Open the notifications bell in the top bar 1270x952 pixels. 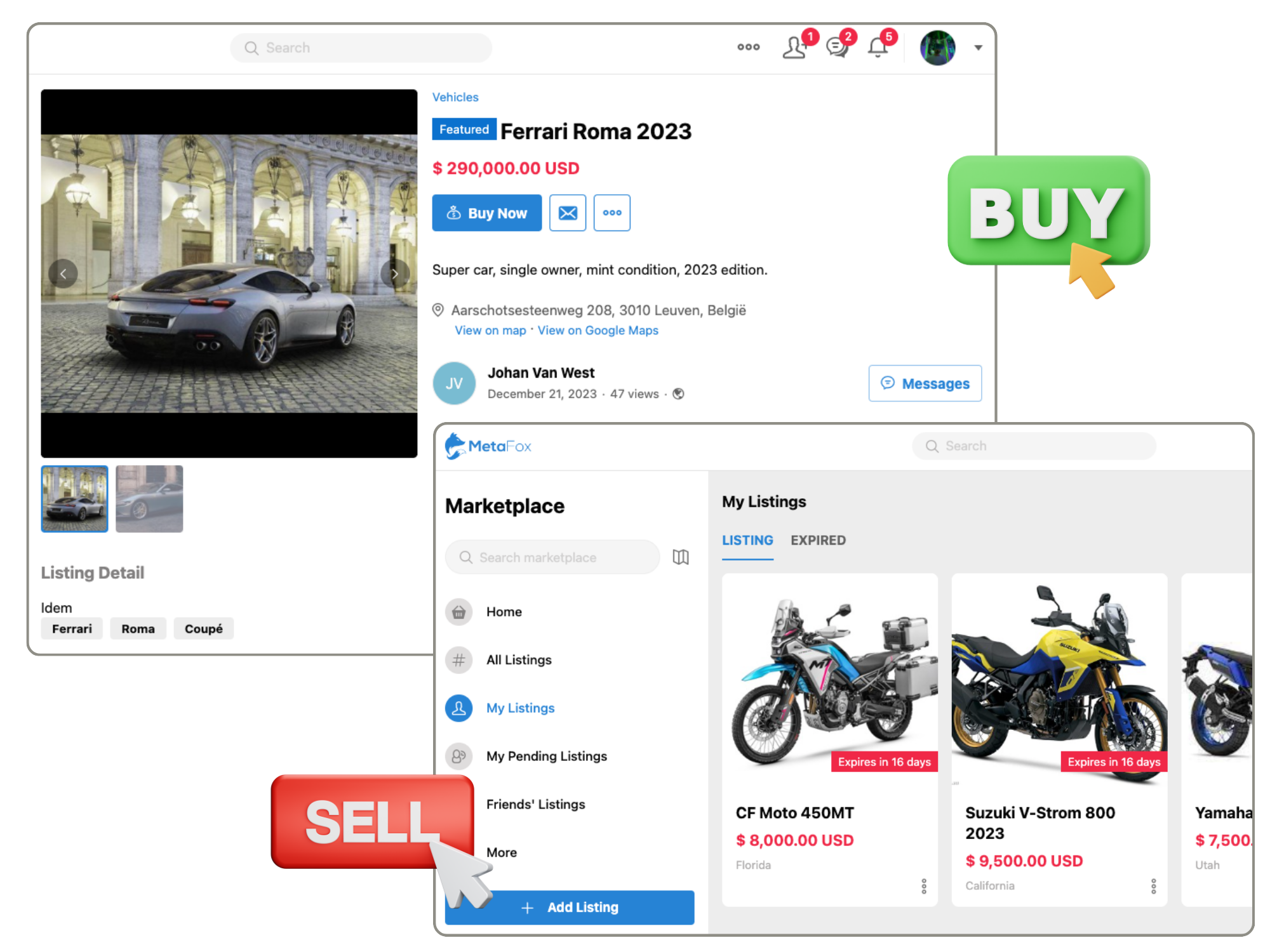[x=877, y=47]
